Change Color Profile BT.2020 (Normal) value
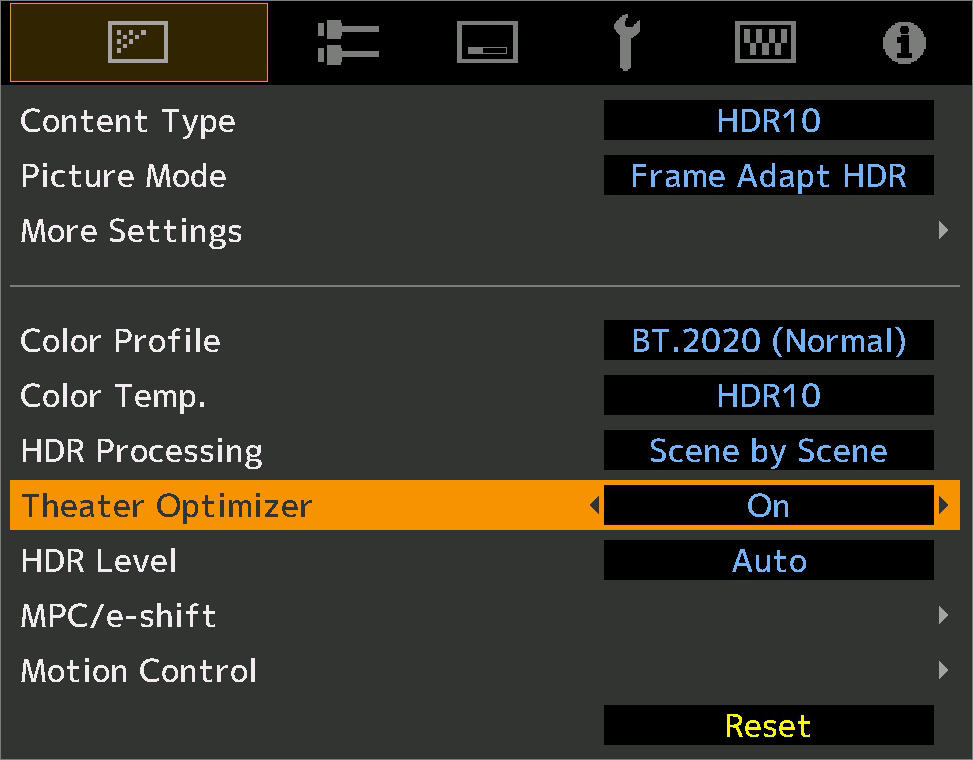The width and height of the screenshot is (973, 760). (768, 341)
